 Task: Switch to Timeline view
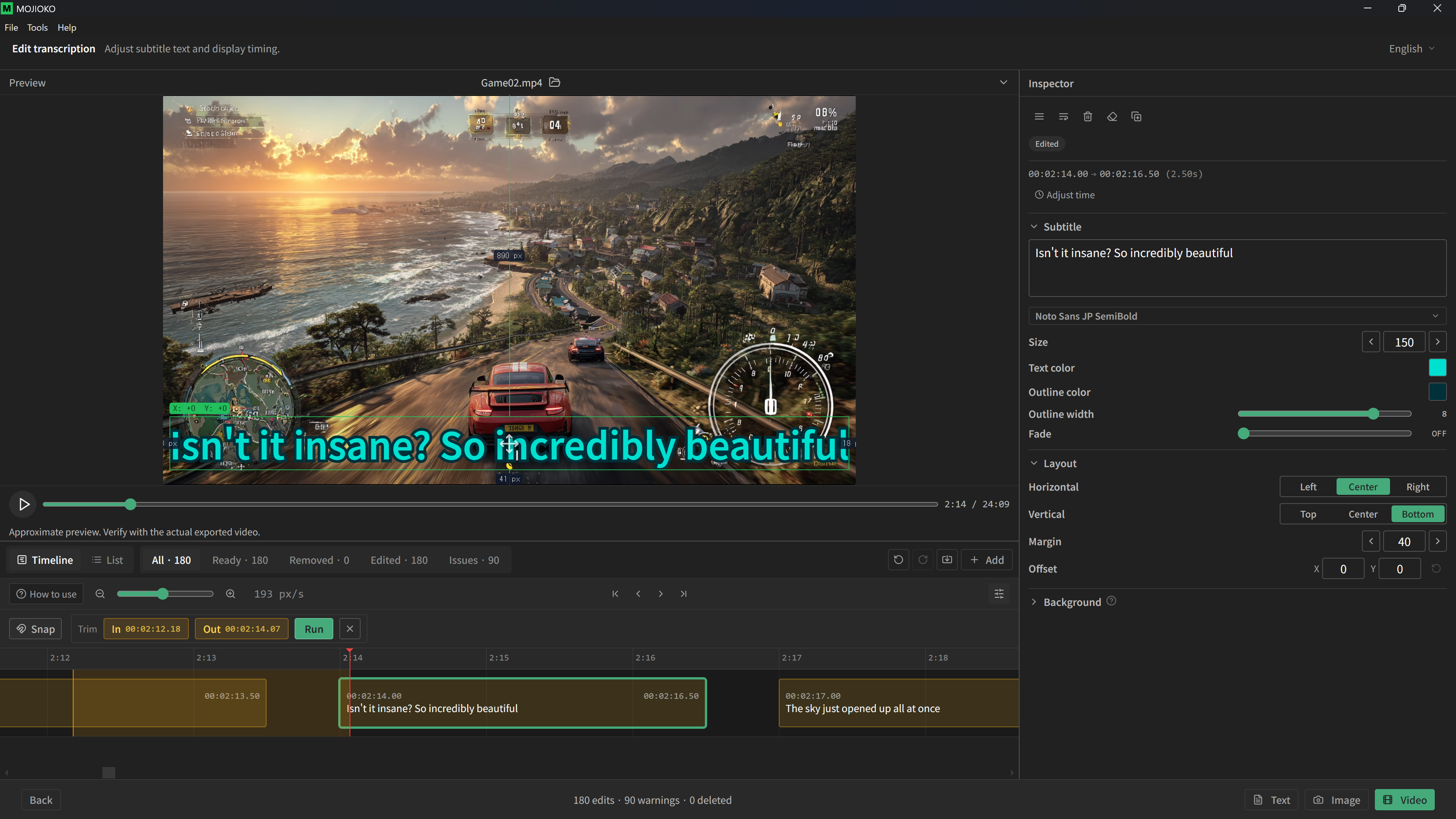[45, 560]
